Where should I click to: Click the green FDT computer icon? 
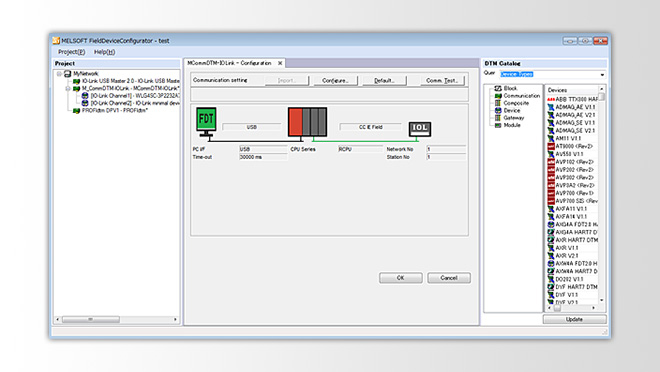pos(206,122)
